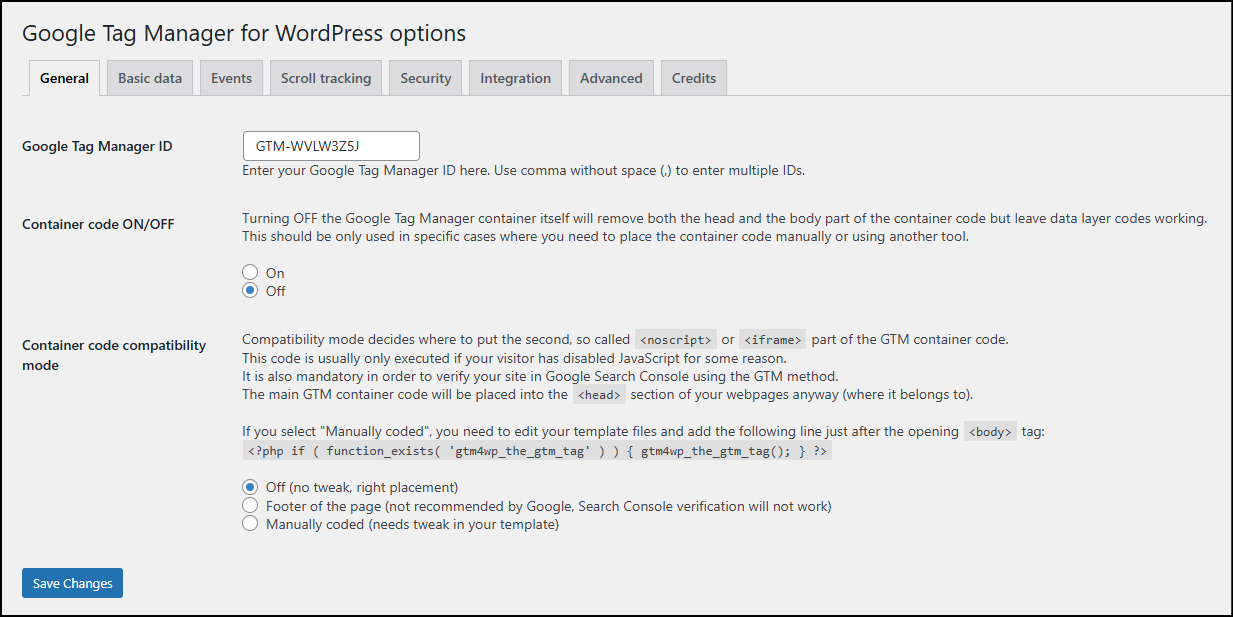This screenshot has width=1233, height=617.
Task: Click the <body> code tag
Action: tap(990, 432)
